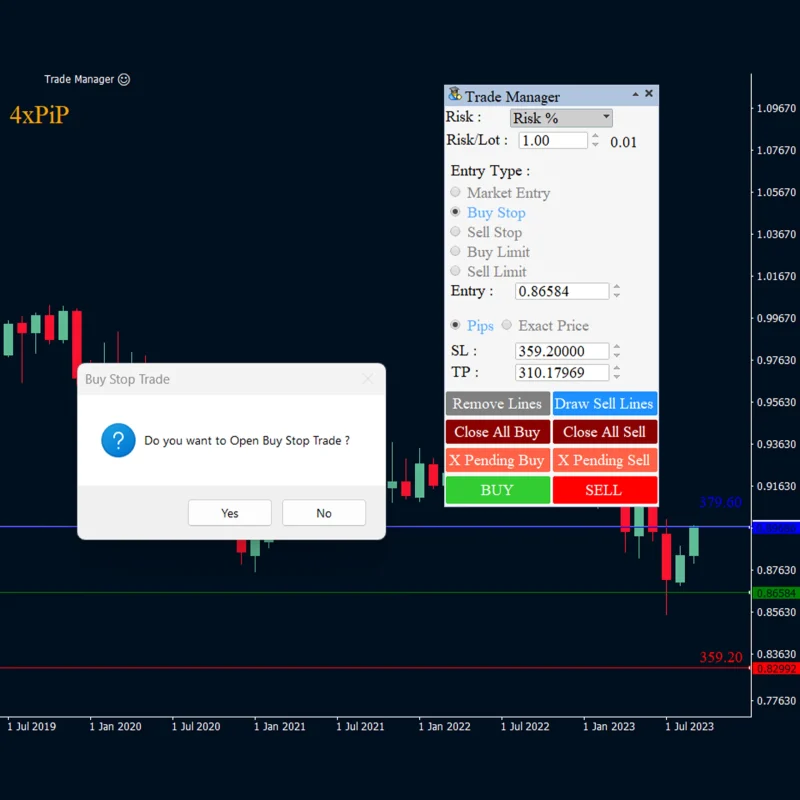Choose the Buy Limit entry type
This screenshot has height=800, width=800.
click(x=456, y=252)
